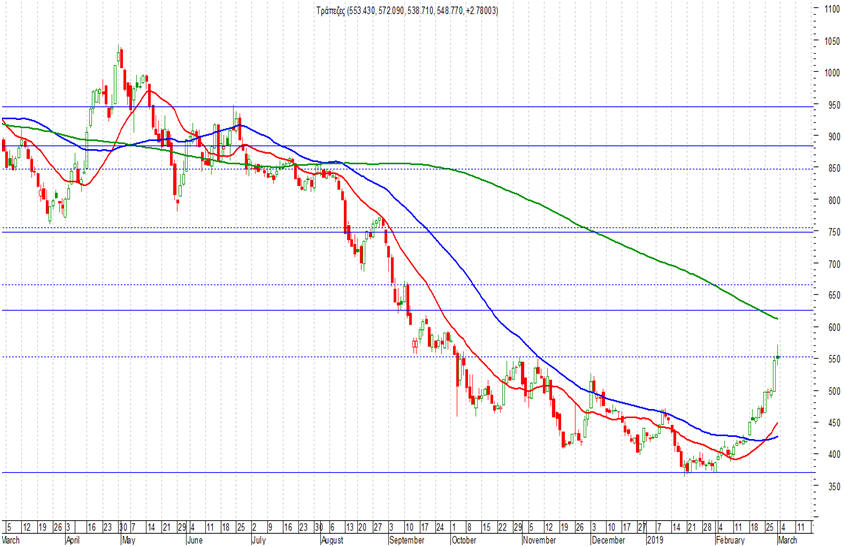Click the 850 price axis label

(834, 169)
